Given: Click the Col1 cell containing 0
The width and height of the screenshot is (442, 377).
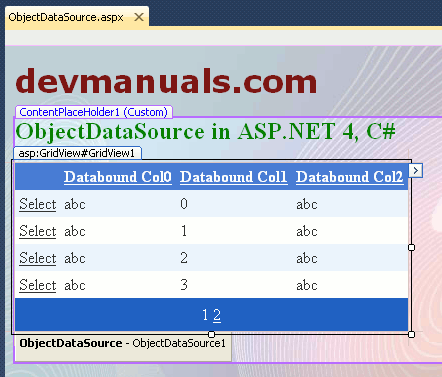Looking at the screenshot, I should pyautogui.click(x=184, y=204).
